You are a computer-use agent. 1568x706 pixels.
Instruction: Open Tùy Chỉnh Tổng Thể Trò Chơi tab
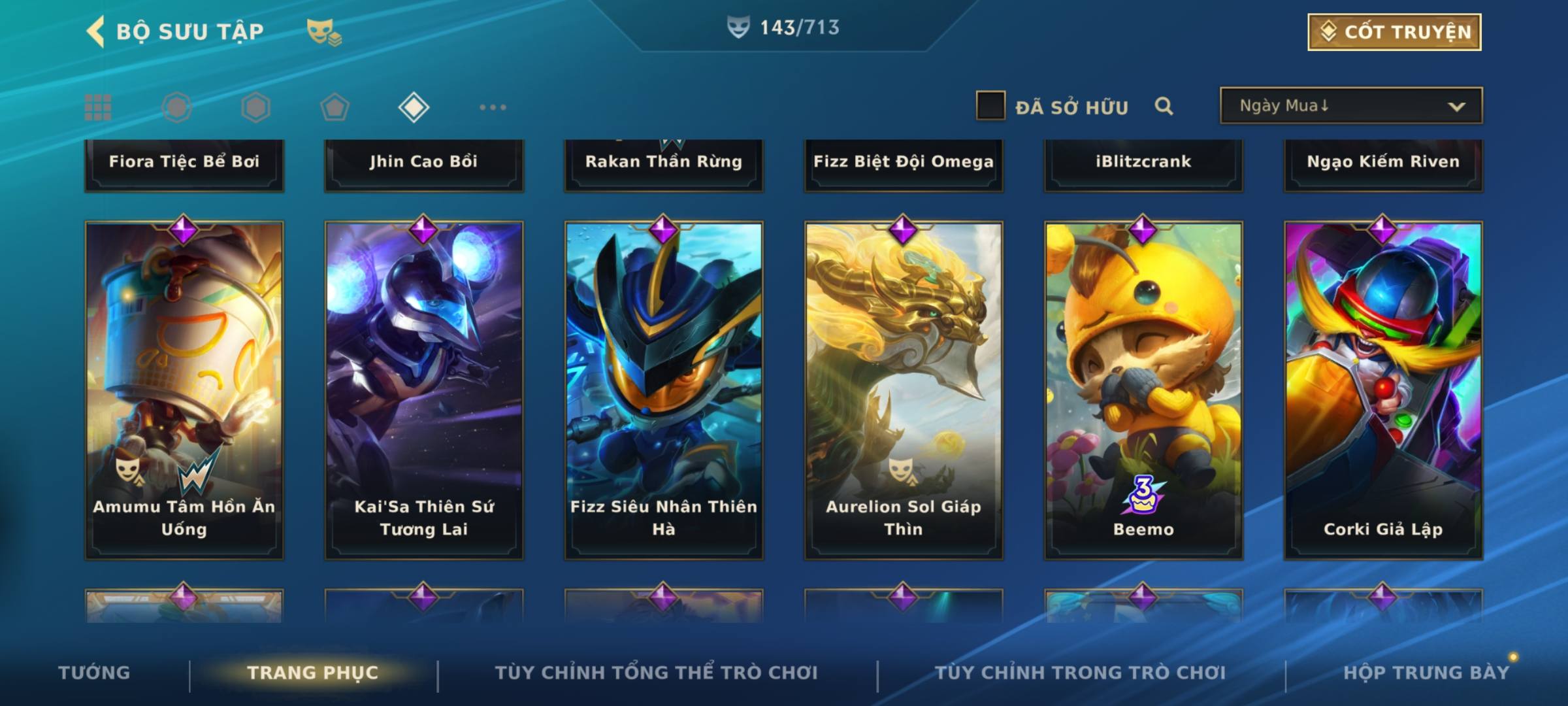[656, 672]
